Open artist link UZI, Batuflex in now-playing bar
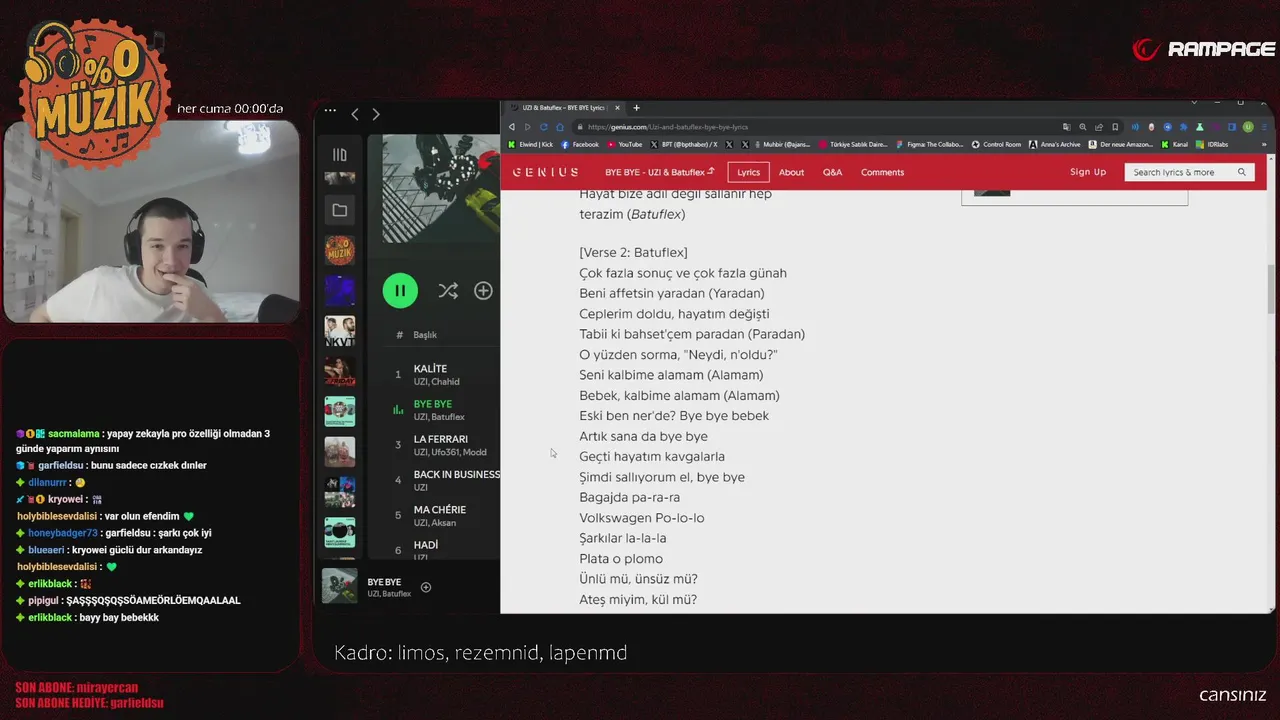This screenshot has width=1280, height=720. pos(389,594)
